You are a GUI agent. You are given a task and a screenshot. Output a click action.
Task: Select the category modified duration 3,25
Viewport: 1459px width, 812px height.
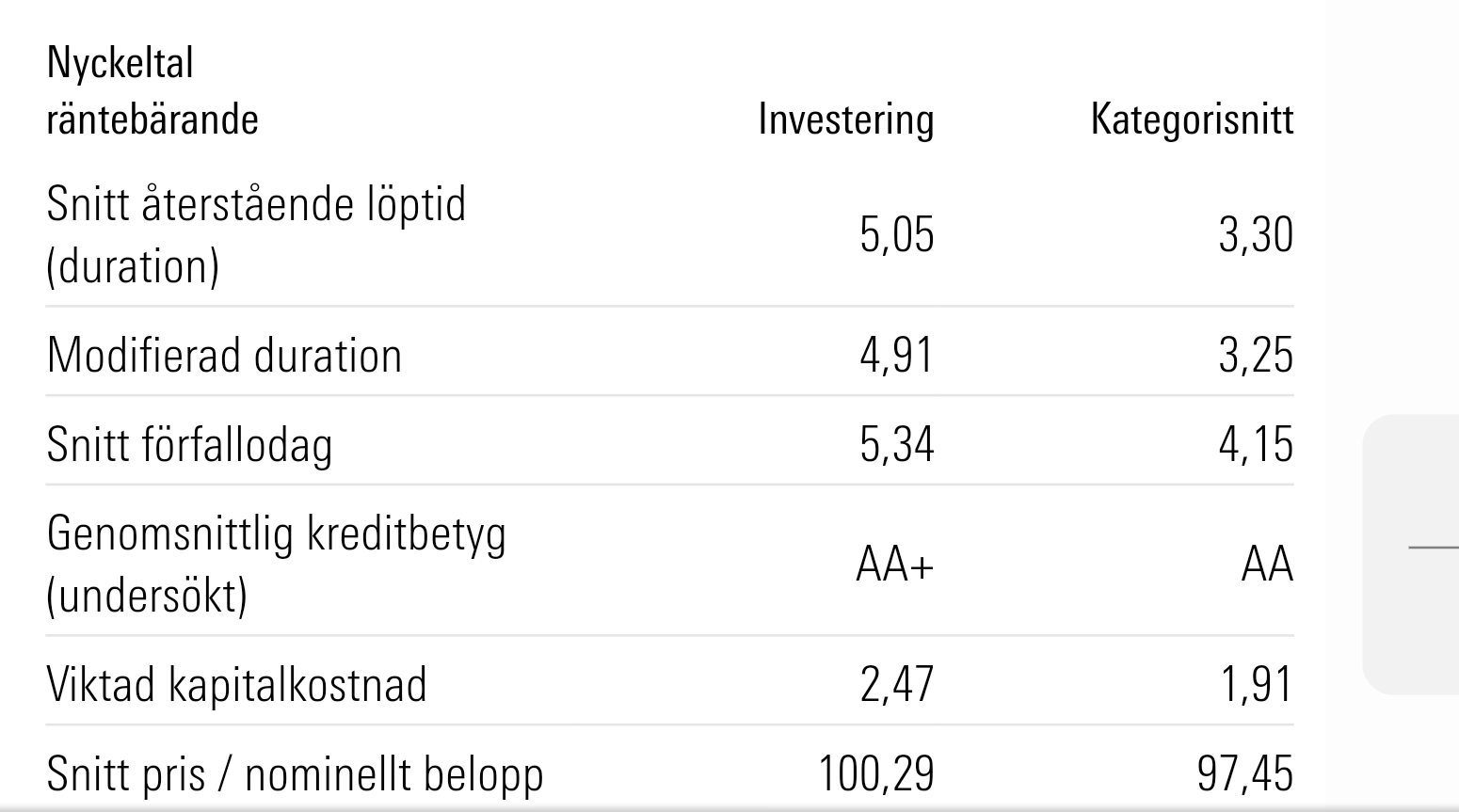pos(1256,356)
